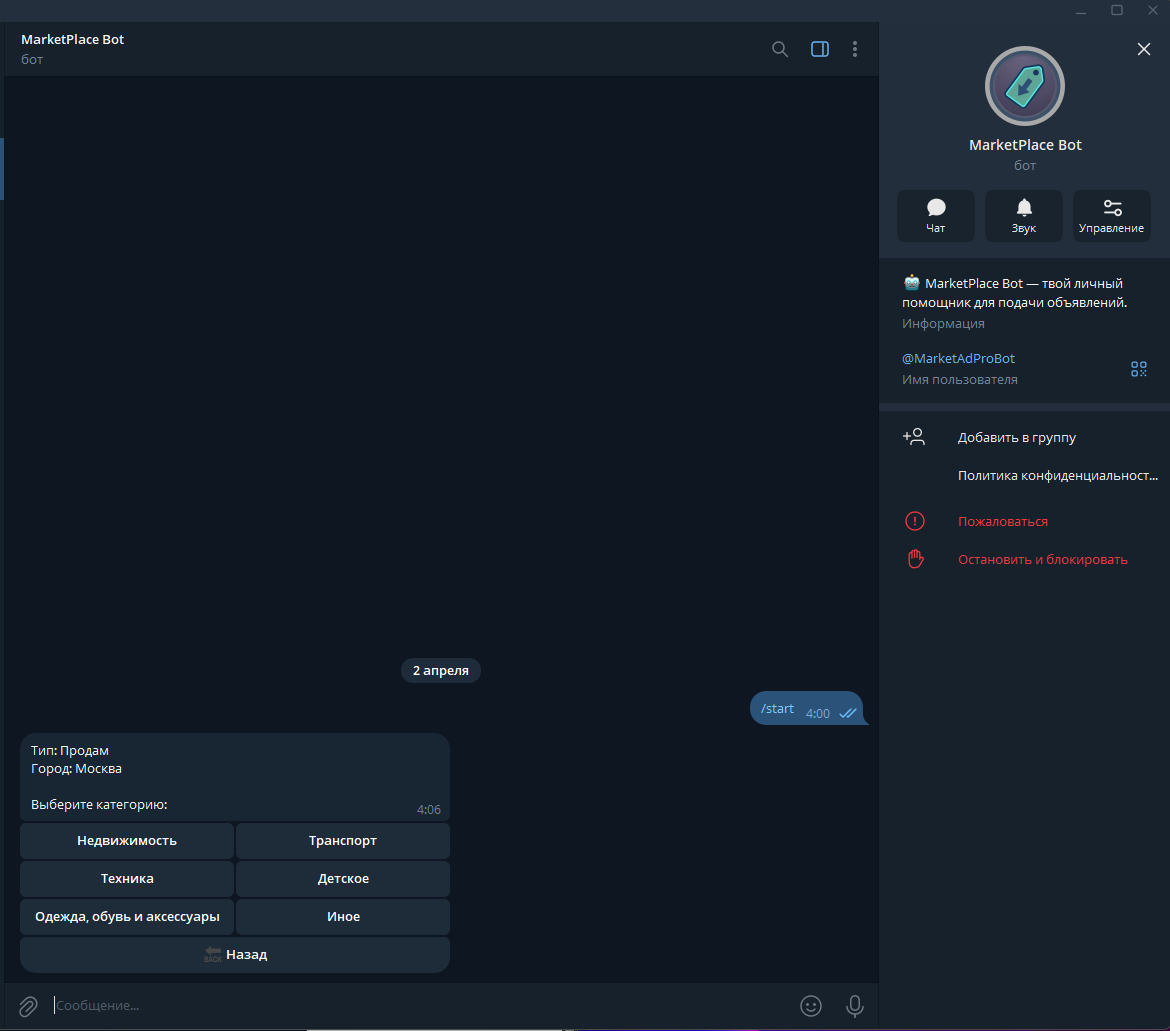Toggle the right info side panel

[819, 49]
